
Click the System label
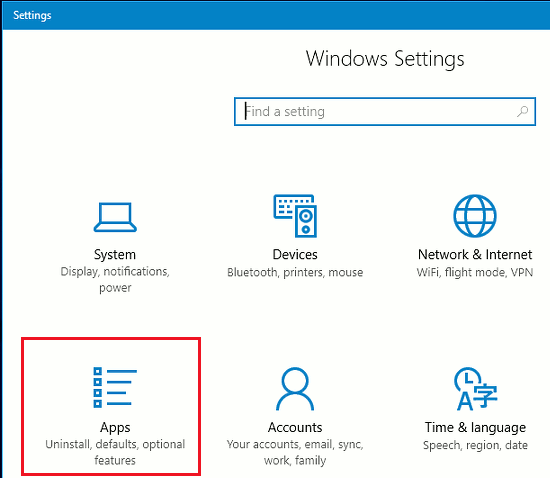tap(115, 255)
